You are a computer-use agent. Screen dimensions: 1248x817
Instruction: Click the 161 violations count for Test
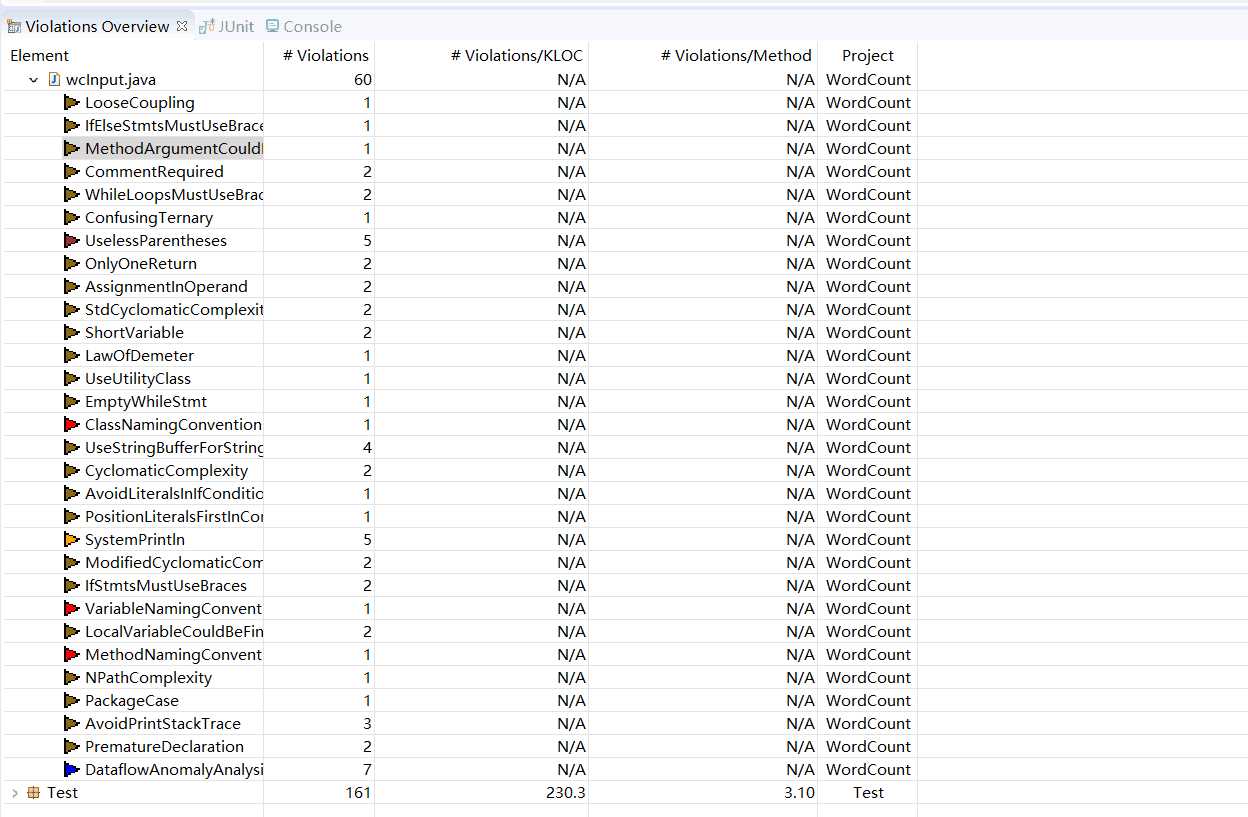358,793
